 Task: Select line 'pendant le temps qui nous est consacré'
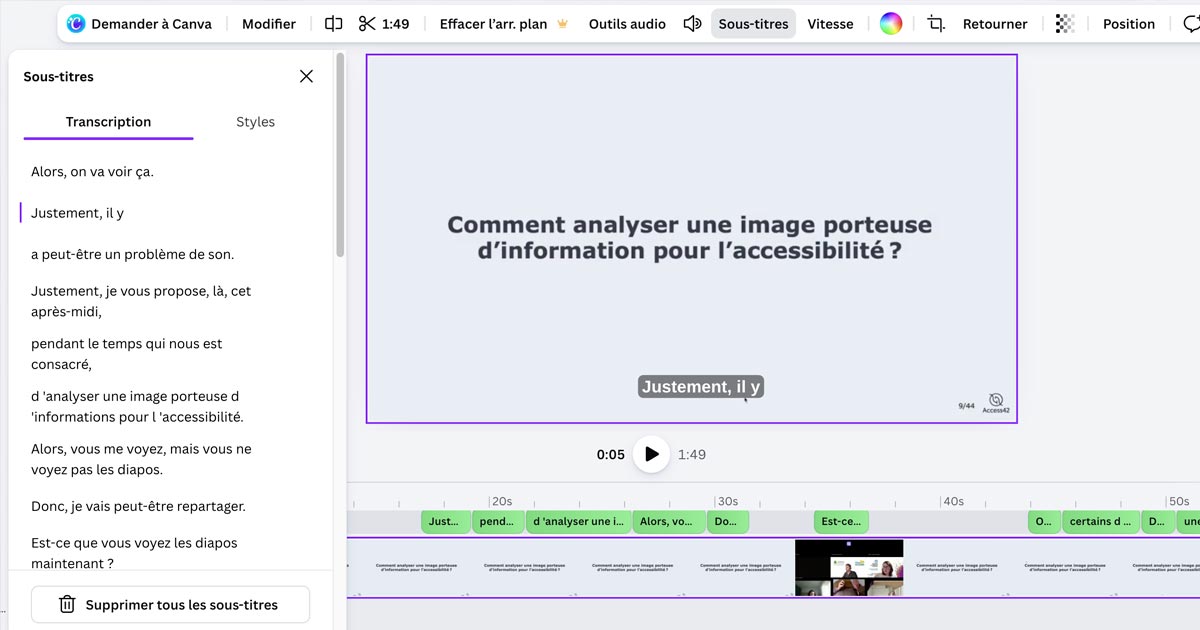point(127,354)
